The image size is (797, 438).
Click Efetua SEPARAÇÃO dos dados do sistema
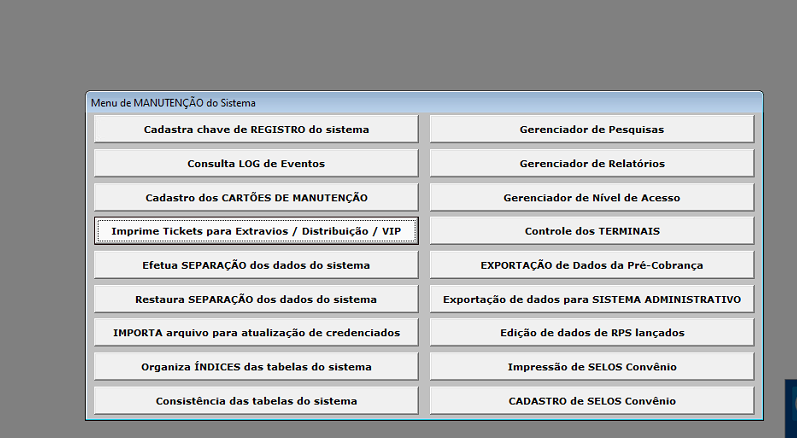[x=256, y=265]
